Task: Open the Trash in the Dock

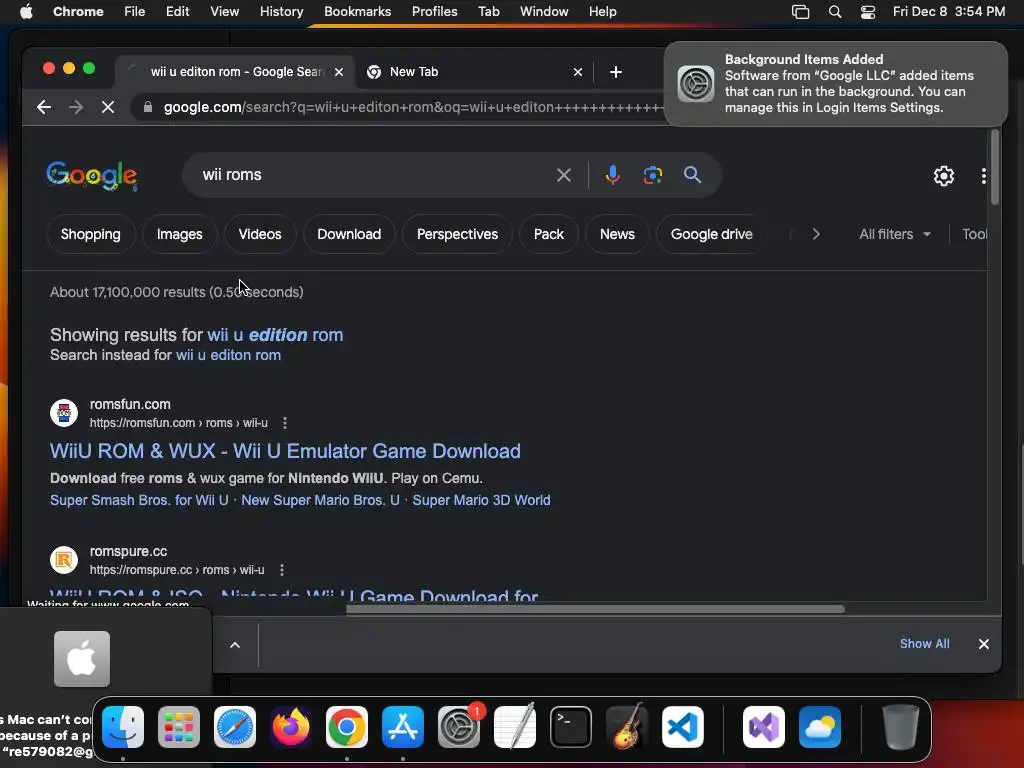Action: click(x=901, y=727)
